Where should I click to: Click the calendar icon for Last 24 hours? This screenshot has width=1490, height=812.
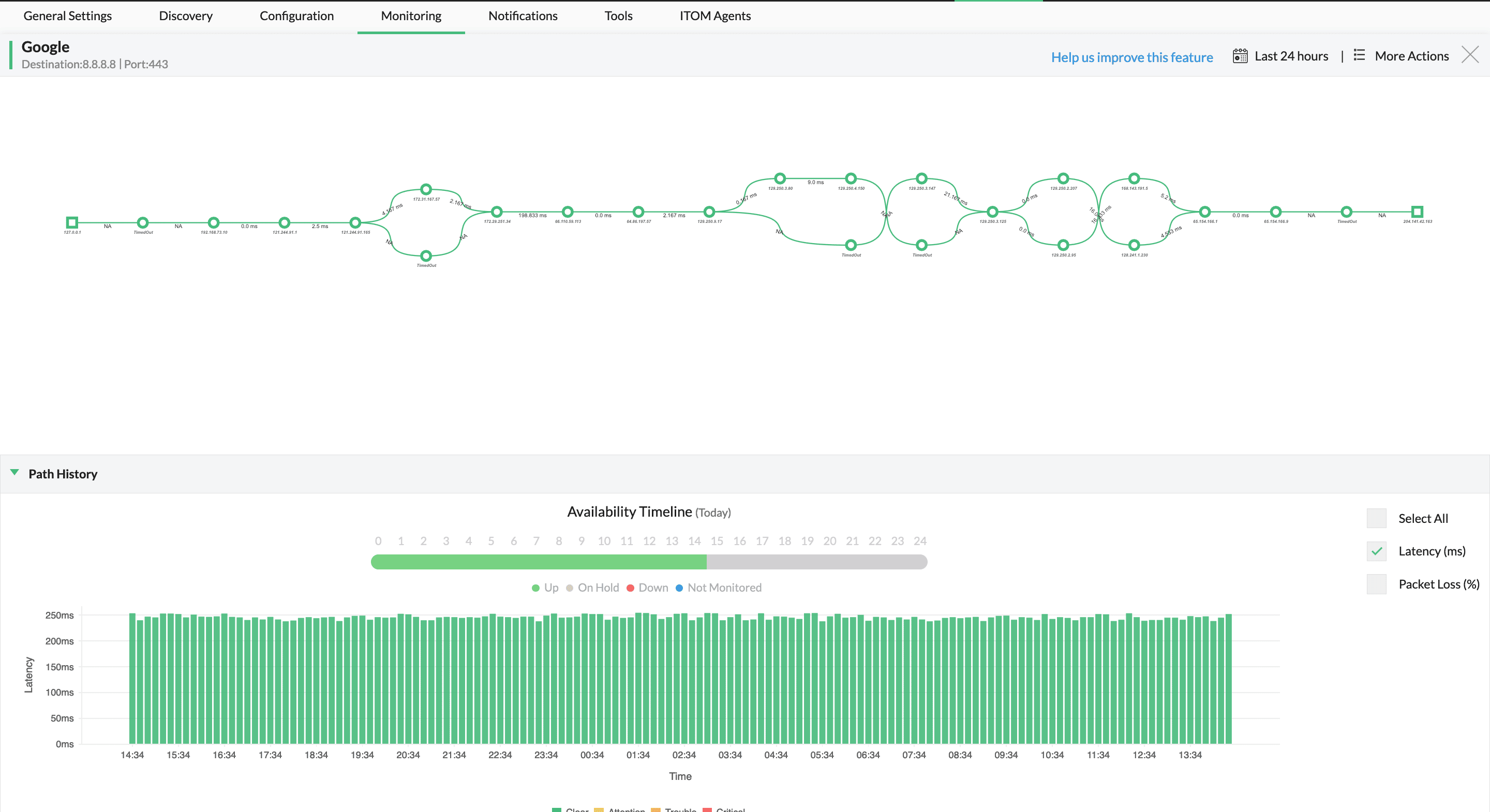tap(1239, 55)
